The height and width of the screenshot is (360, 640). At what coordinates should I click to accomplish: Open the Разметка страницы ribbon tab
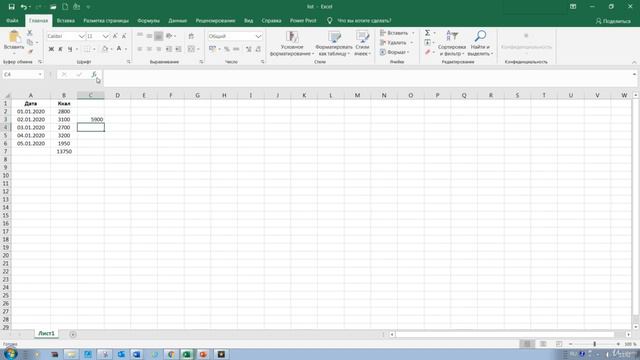[x=106, y=20]
